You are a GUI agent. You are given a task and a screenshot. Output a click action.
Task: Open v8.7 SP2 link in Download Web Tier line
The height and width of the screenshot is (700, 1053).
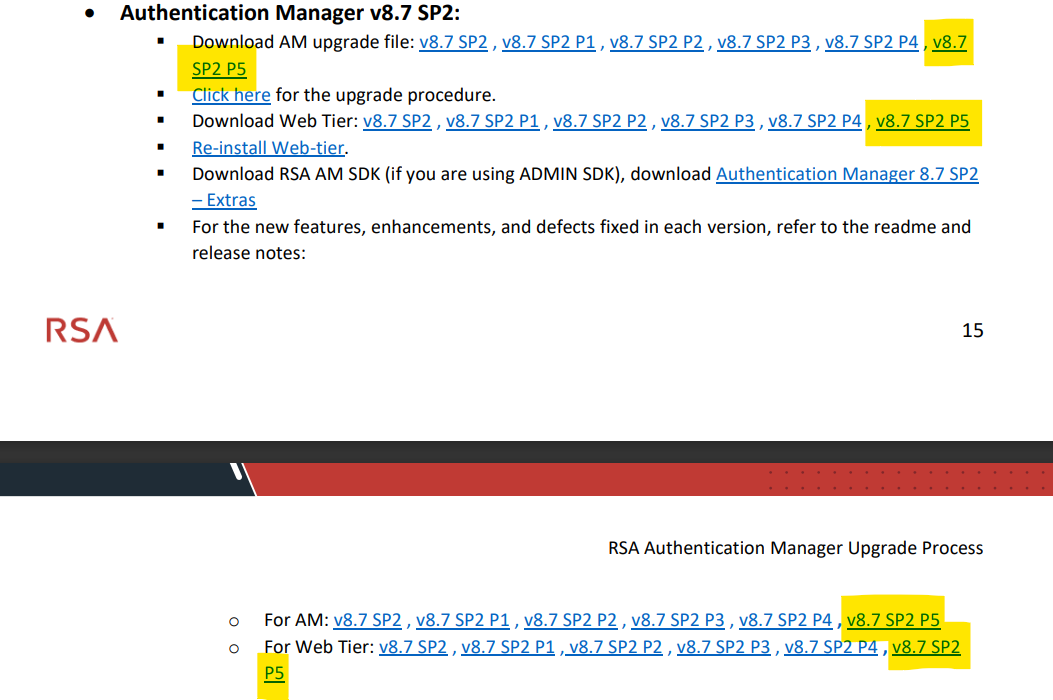397,122
